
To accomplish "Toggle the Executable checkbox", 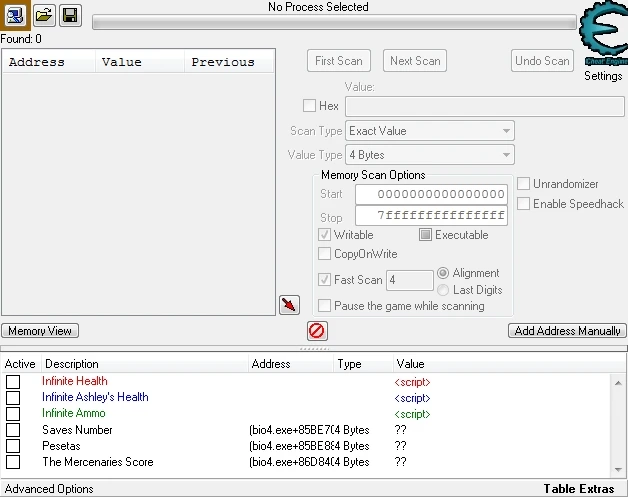I will pyautogui.click(x=425, y=235).
